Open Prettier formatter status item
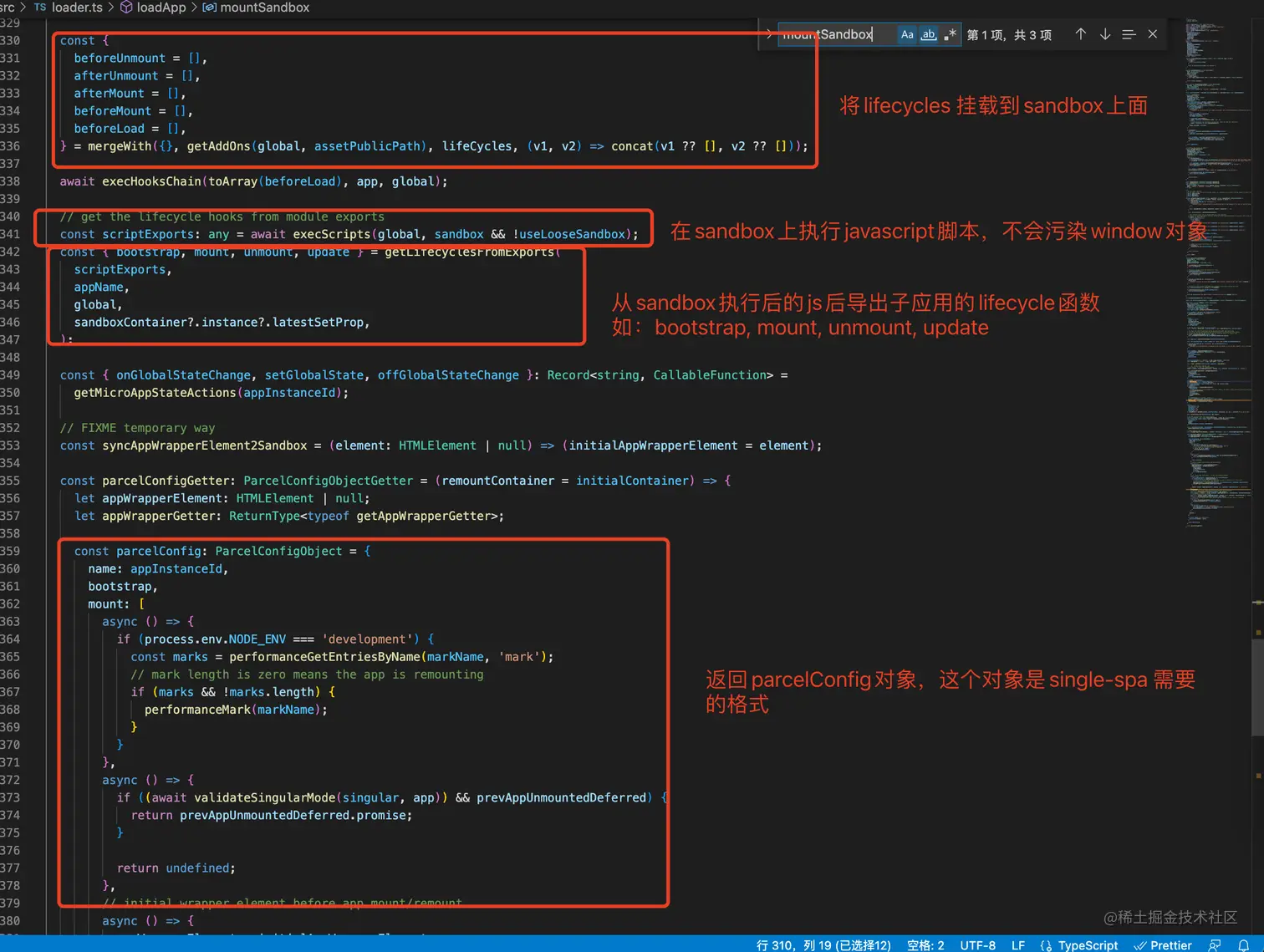Image resolution: width=1264 pixels, height=952 pixels. (x=1163, y=944)
